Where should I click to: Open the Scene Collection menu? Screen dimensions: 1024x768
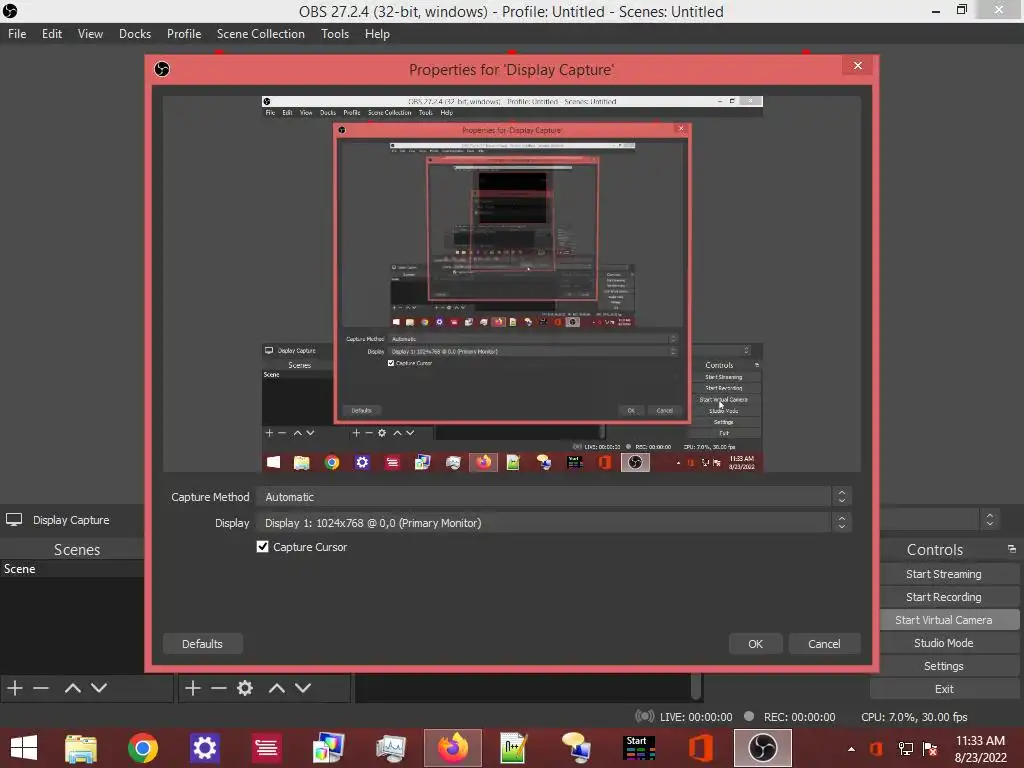click(261, 34)
